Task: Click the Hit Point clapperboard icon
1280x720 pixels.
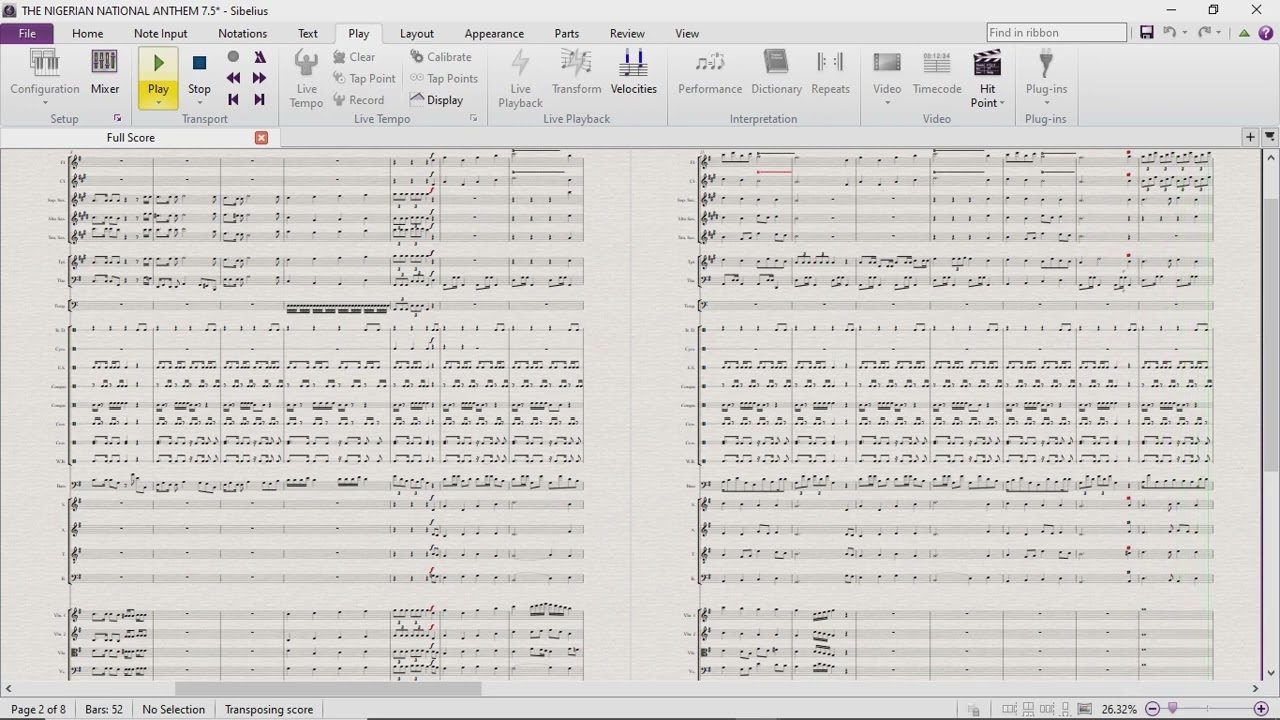Action: tap(987, 63)
